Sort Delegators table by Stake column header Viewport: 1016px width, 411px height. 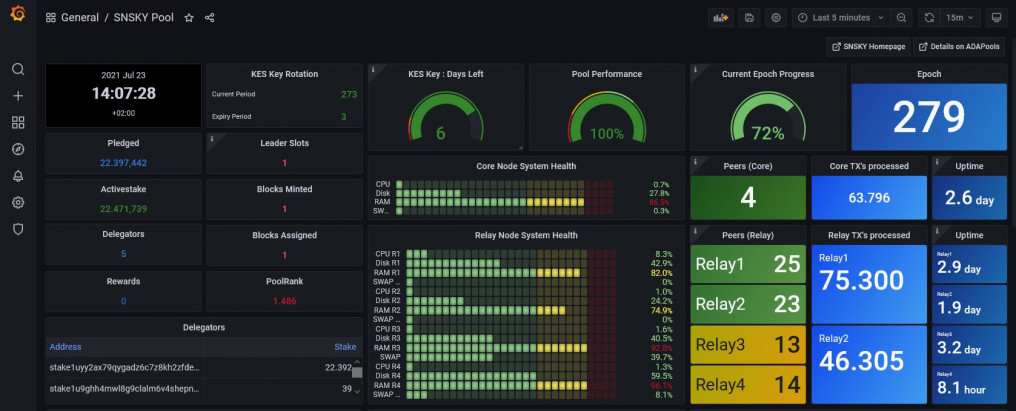point(344,346)
